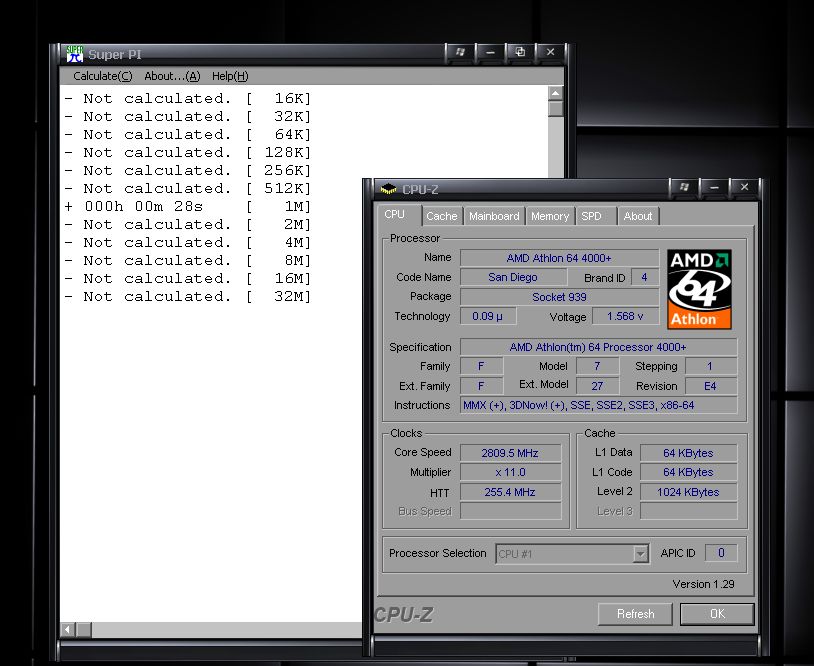This screenshot has width=814, height=666.
Task: Click the HTT value '255.4 MHz'
Action: tap(510, 492)
